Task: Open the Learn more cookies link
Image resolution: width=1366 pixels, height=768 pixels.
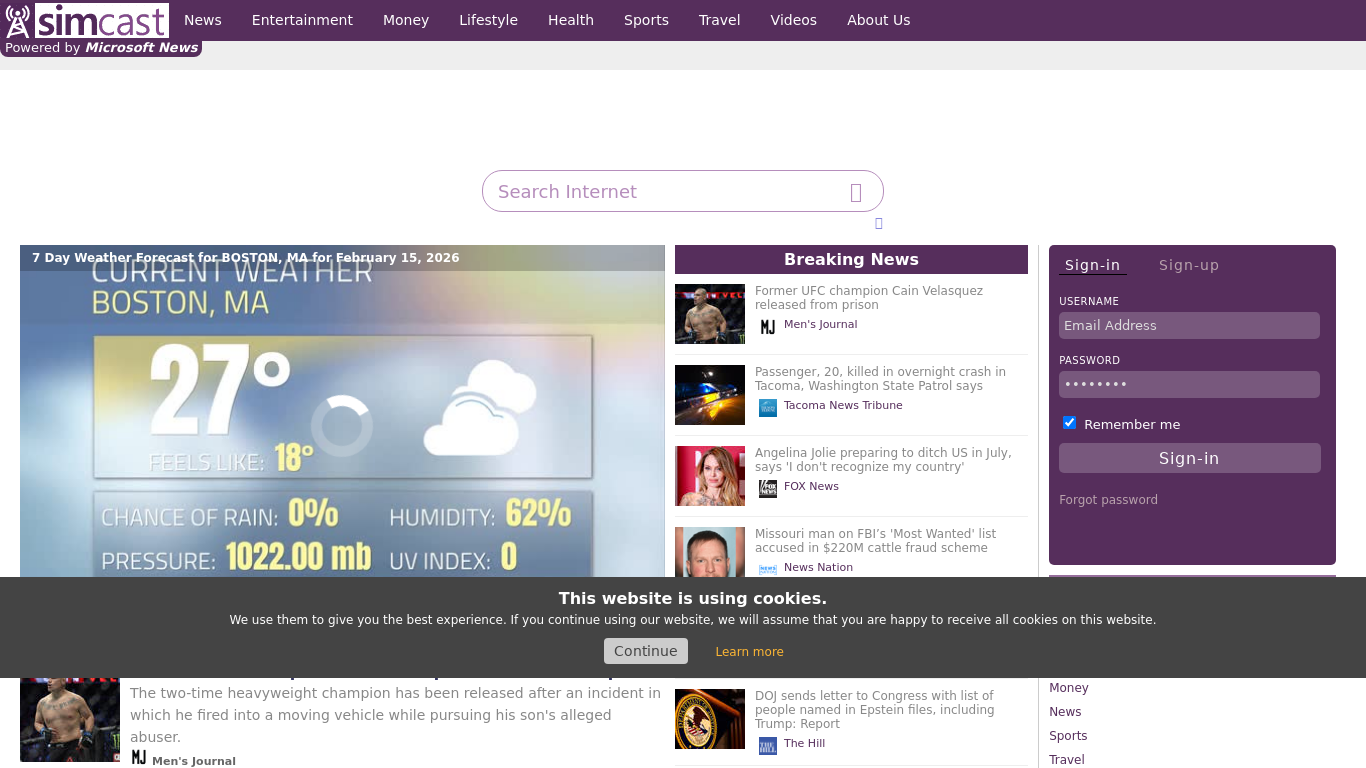Action: click(x=749, y=652)
